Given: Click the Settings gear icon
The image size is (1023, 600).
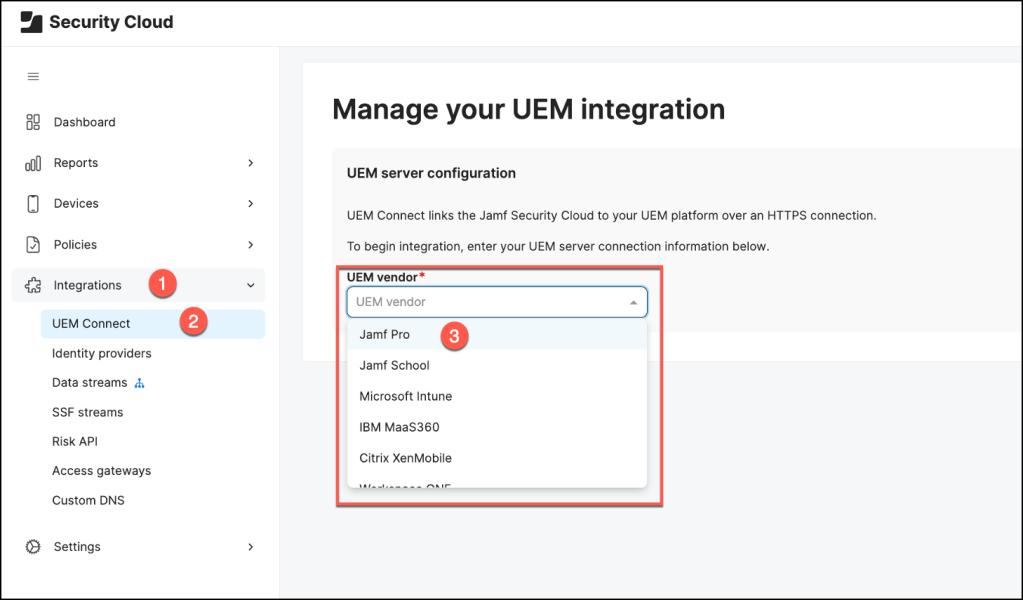Looking at the screenshot, I should [33, 547].
